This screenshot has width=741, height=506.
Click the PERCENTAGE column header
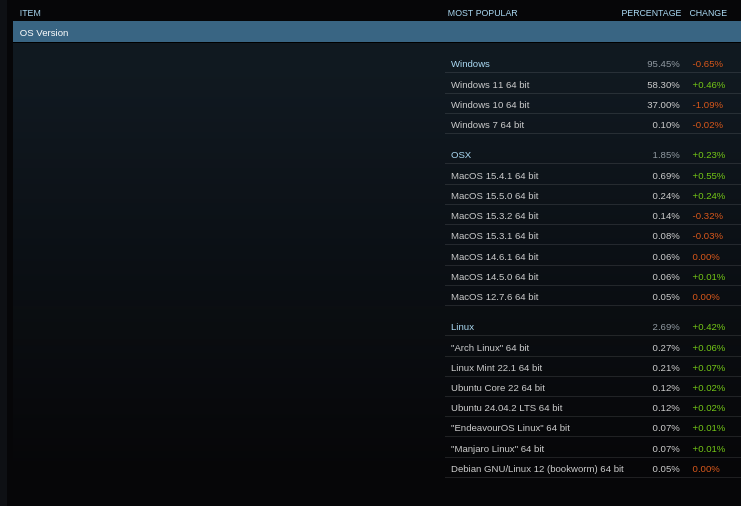pyautogui.click(x=651, y=13)
